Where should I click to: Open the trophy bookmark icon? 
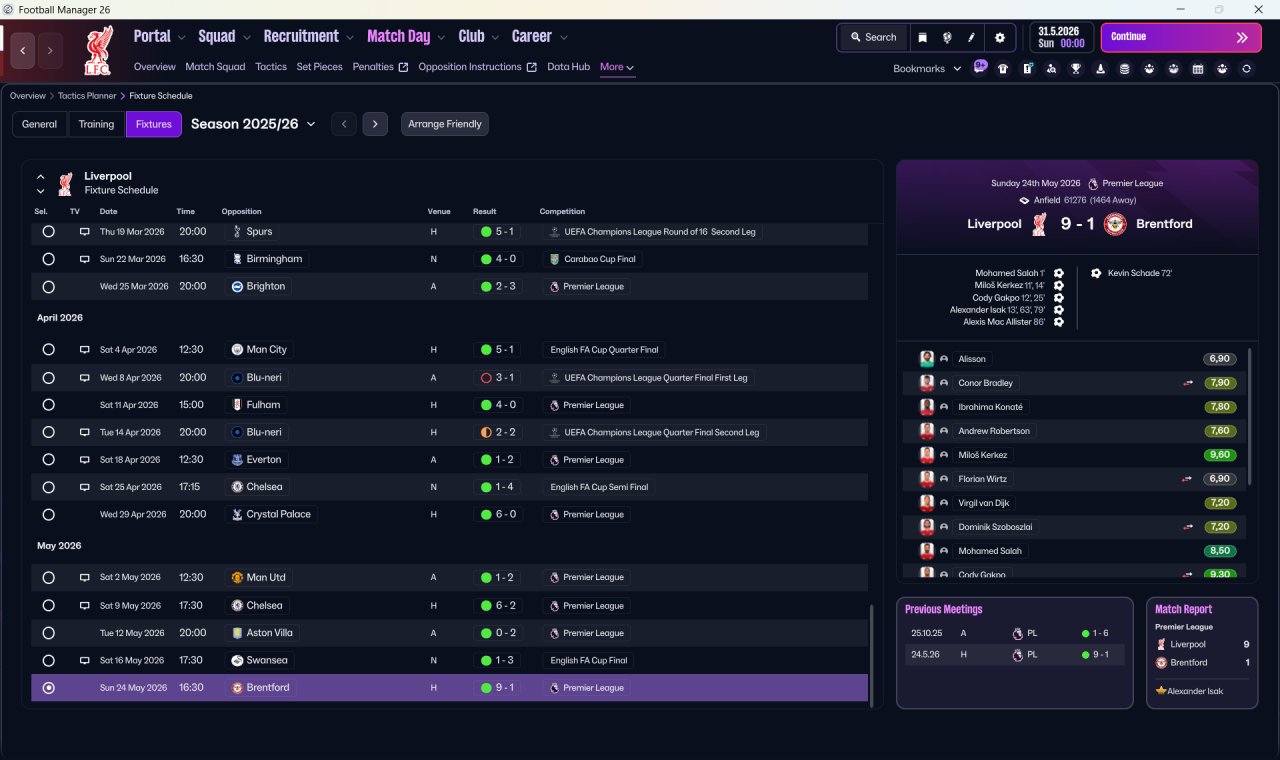pos(1075,68)
